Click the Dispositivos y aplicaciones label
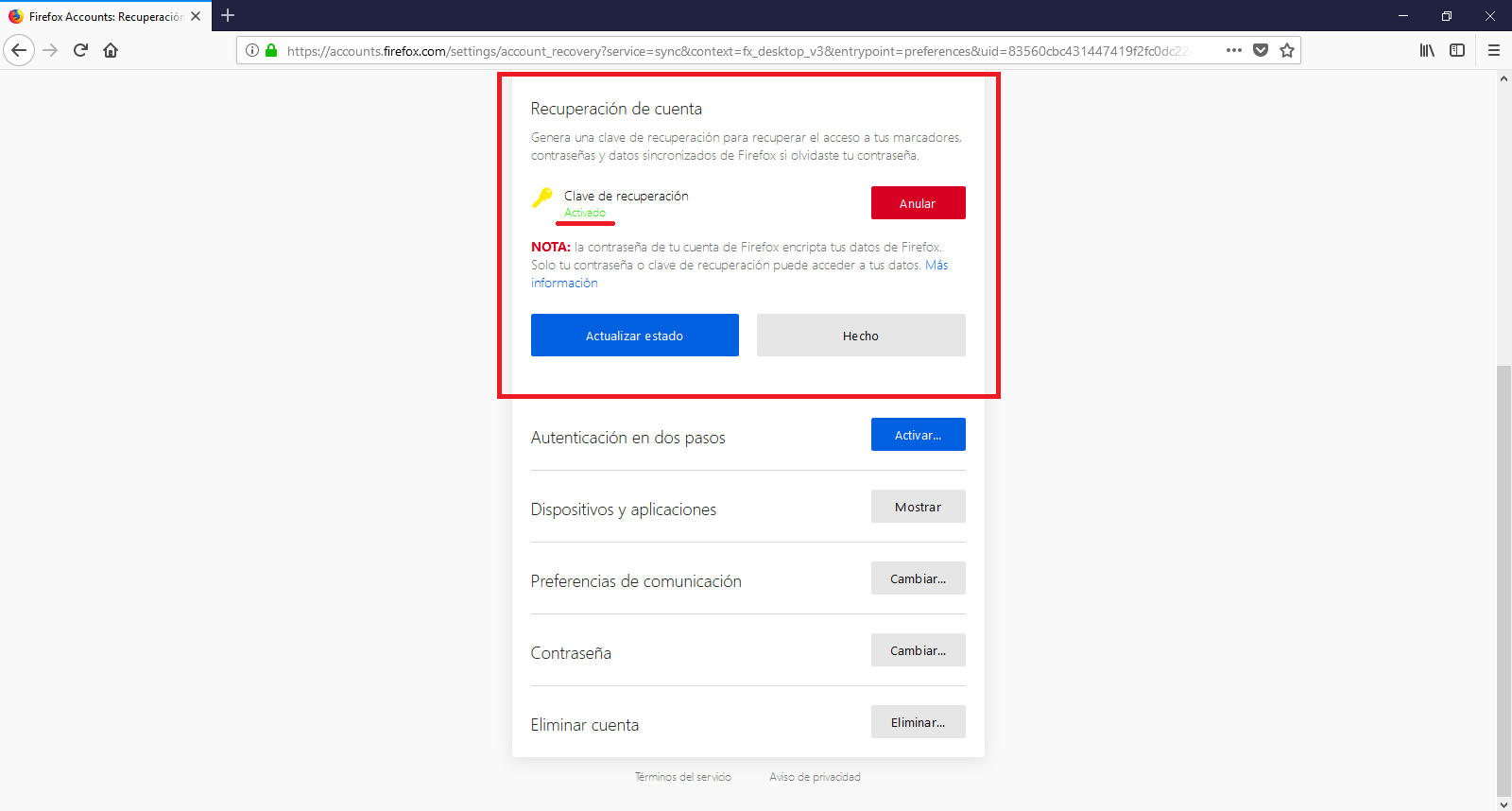This screenshot has height=811, width=1512. pyautogui.click(x=624, y=509)
